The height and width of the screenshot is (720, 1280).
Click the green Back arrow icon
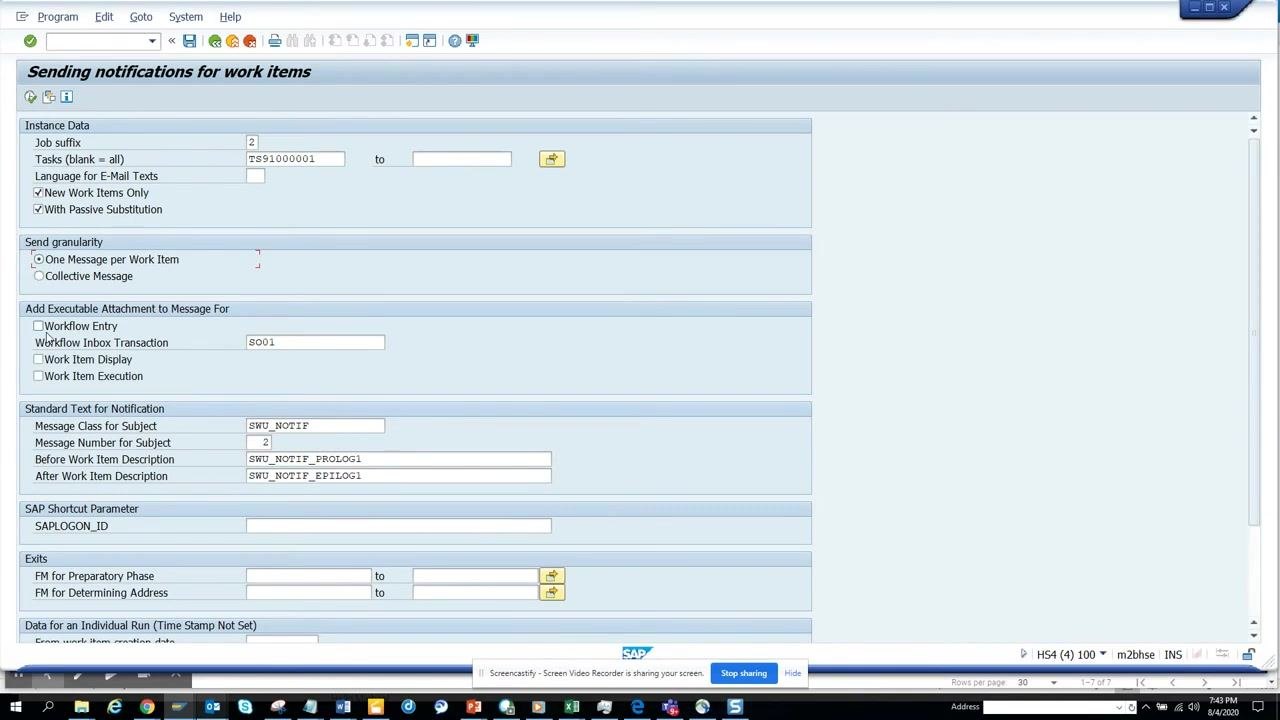coord(214,41)
